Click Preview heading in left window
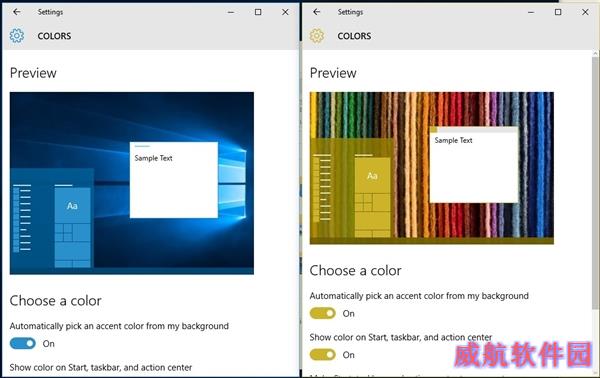This screenshot has width=600, height=378. (33, 73)
